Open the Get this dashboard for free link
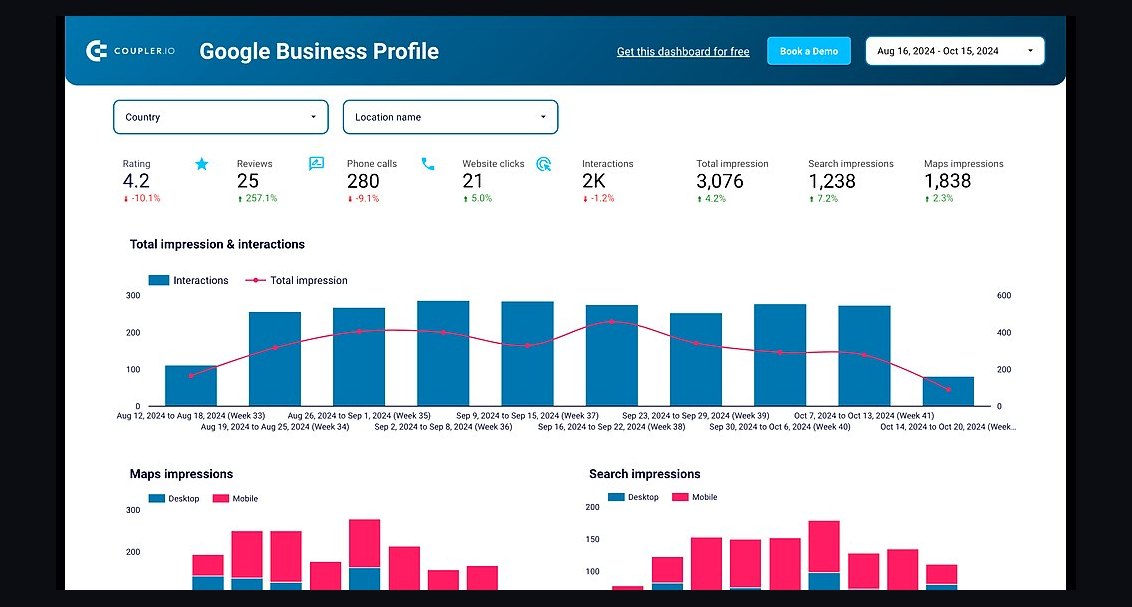Image resolution: width=1132 pixels, height=607 pixels. click(x=683, y=51)
